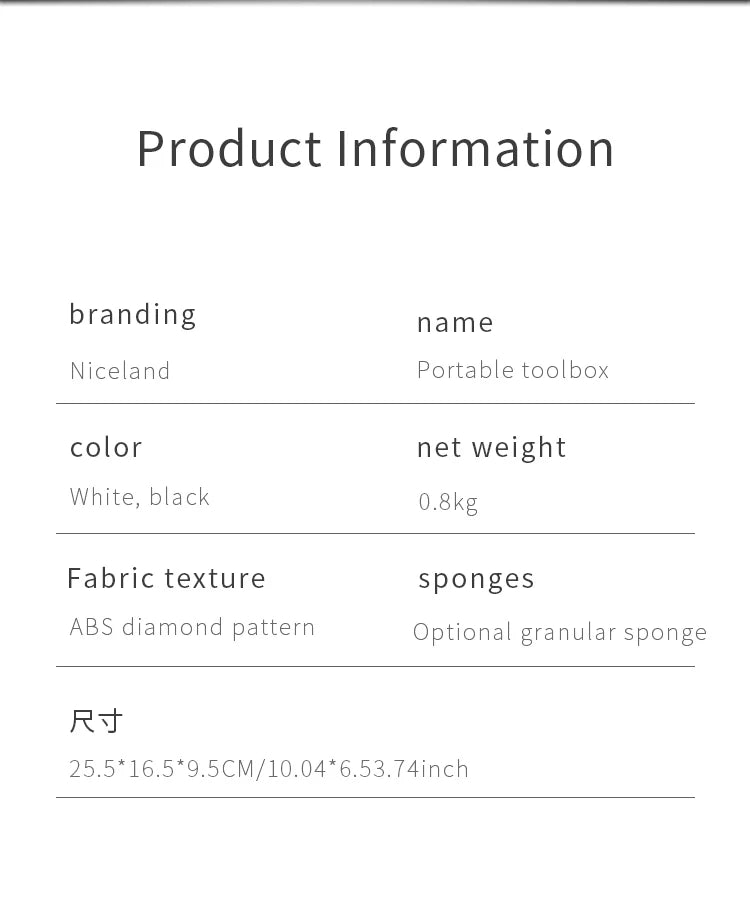Select the Chinese 尺寸 size label
The image size is (750, 924).
(x=96, y=721)
